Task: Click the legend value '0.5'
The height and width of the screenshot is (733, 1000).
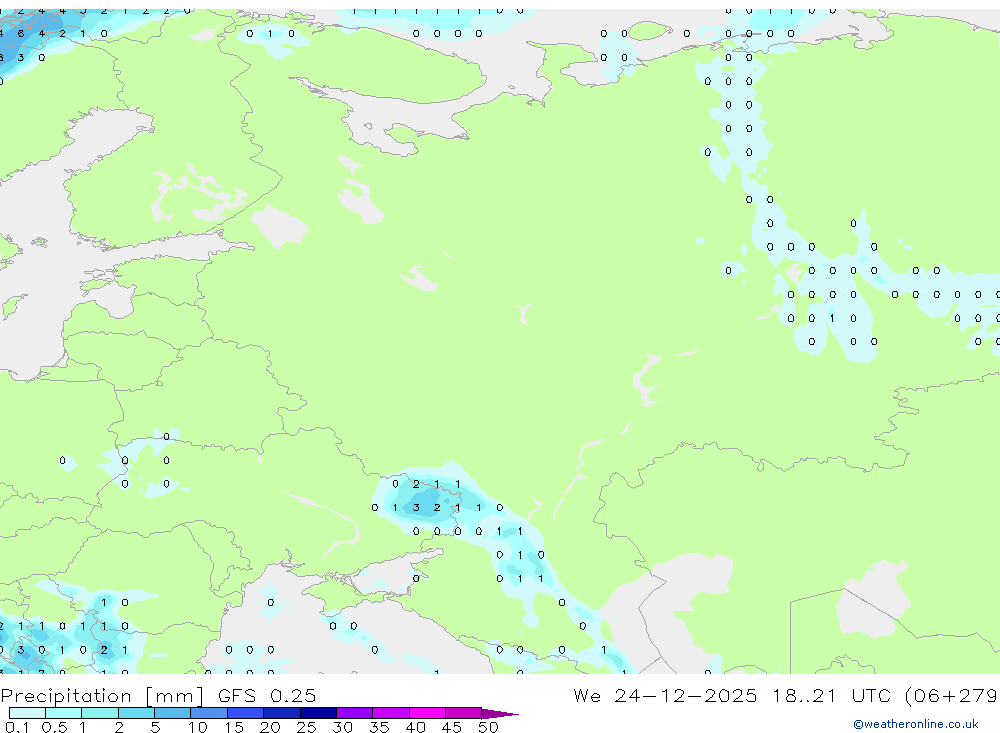Action: (54, 727)
